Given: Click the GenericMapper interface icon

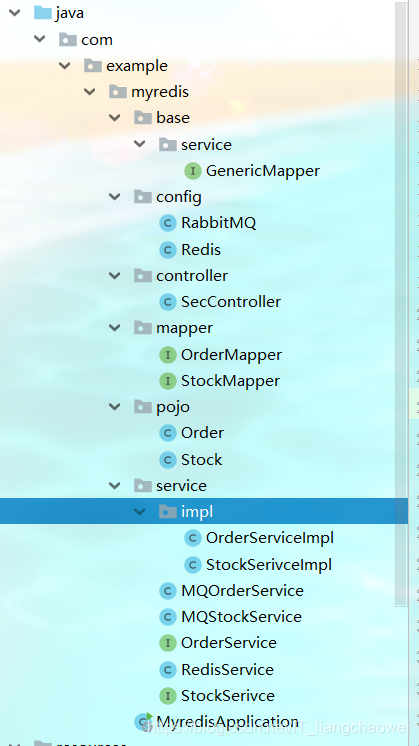Looking at the screenshot, I should pyautogui.click(x=192, y=171).
